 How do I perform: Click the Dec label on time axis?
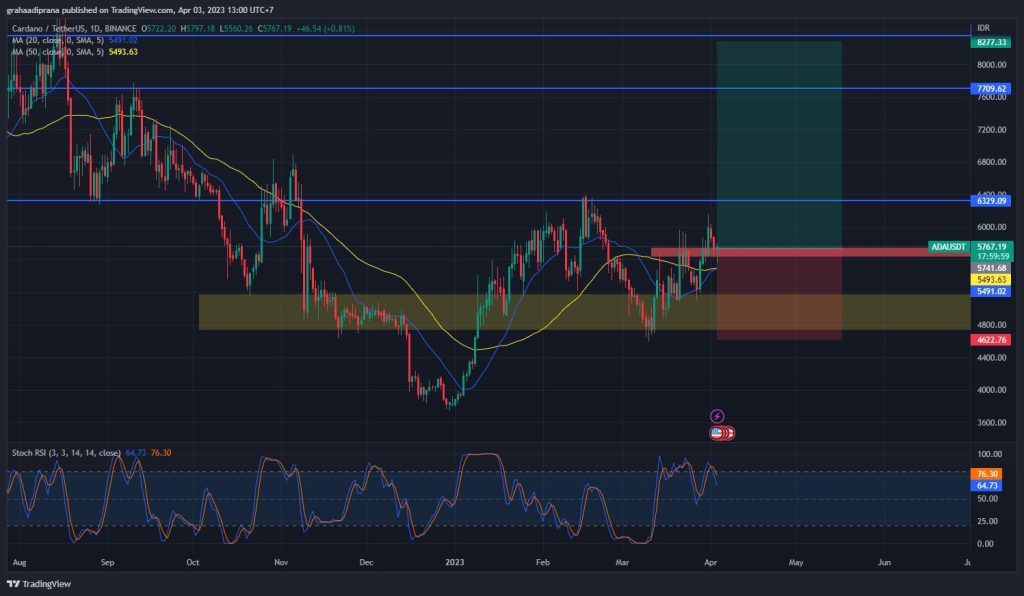click(x=366, y=562)
